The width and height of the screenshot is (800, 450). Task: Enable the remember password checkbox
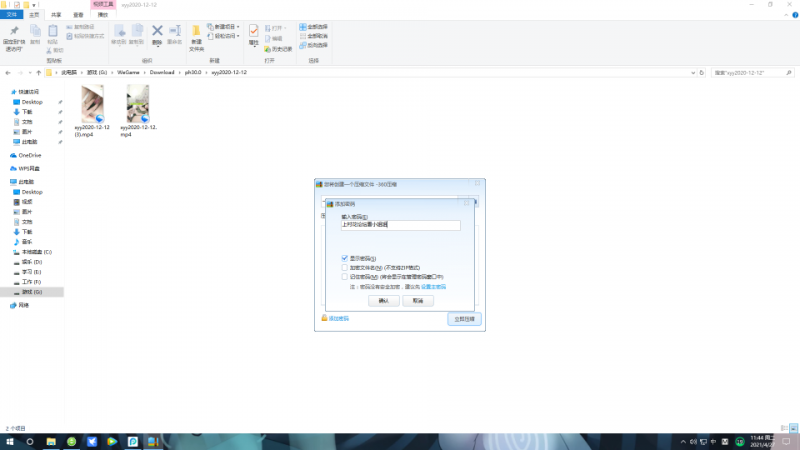click(x=345, y=276)
